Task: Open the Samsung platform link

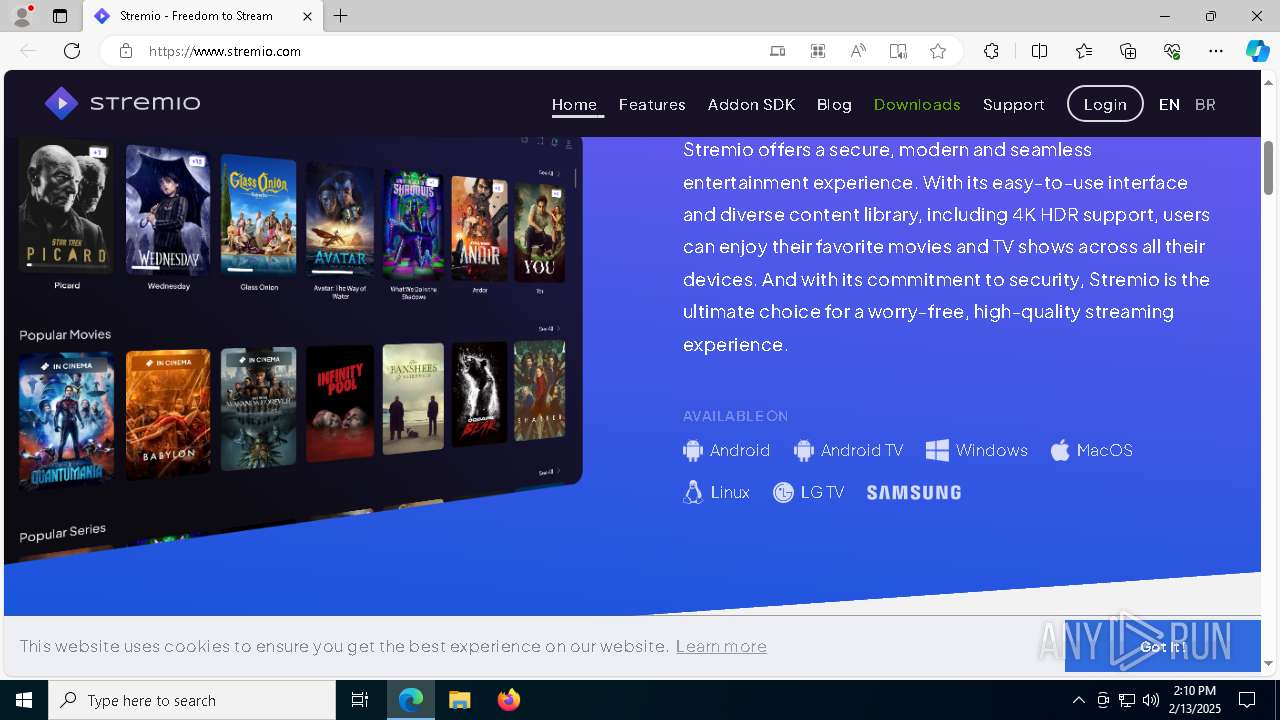Action: (x=914, y=492)
